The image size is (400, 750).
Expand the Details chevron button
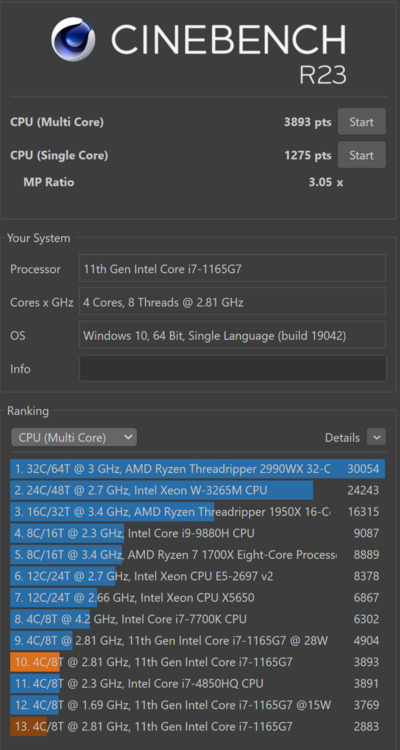click(x=376, y=437)
